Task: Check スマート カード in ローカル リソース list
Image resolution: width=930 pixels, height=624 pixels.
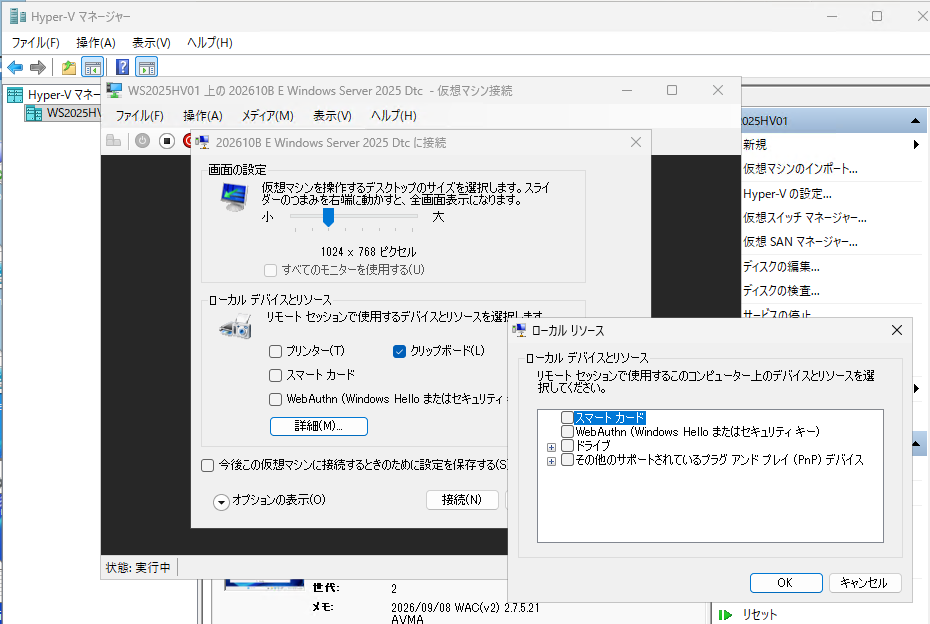Action: (567, 418)
